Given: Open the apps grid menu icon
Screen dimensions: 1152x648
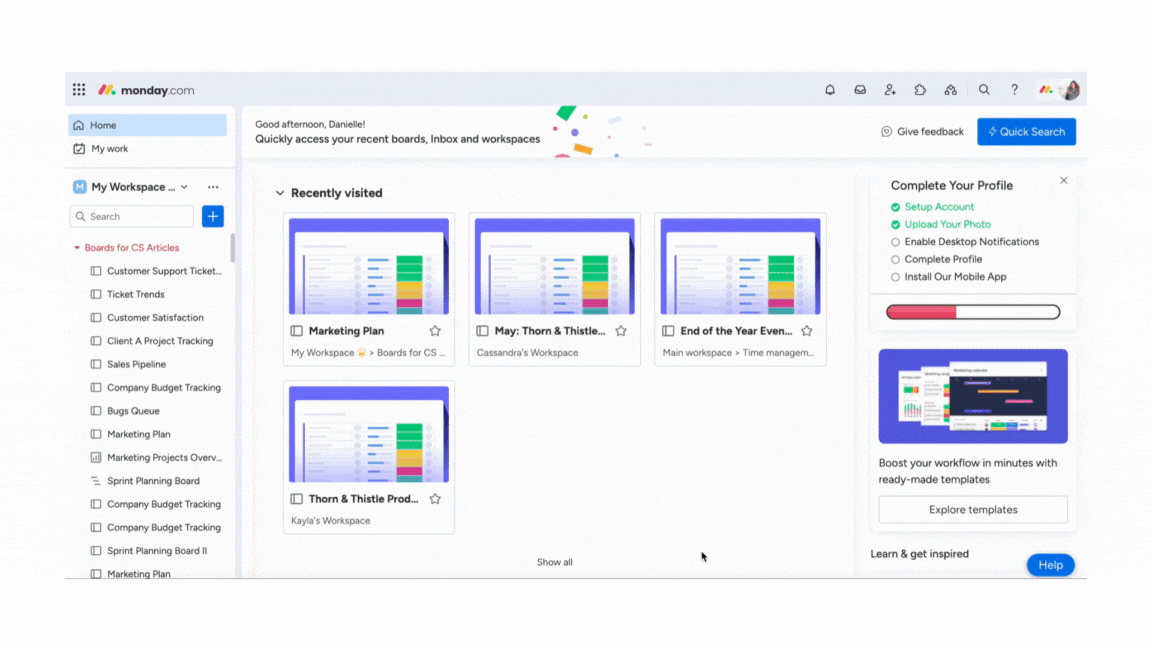Looking at the screenshot, I should coord(79,90).
